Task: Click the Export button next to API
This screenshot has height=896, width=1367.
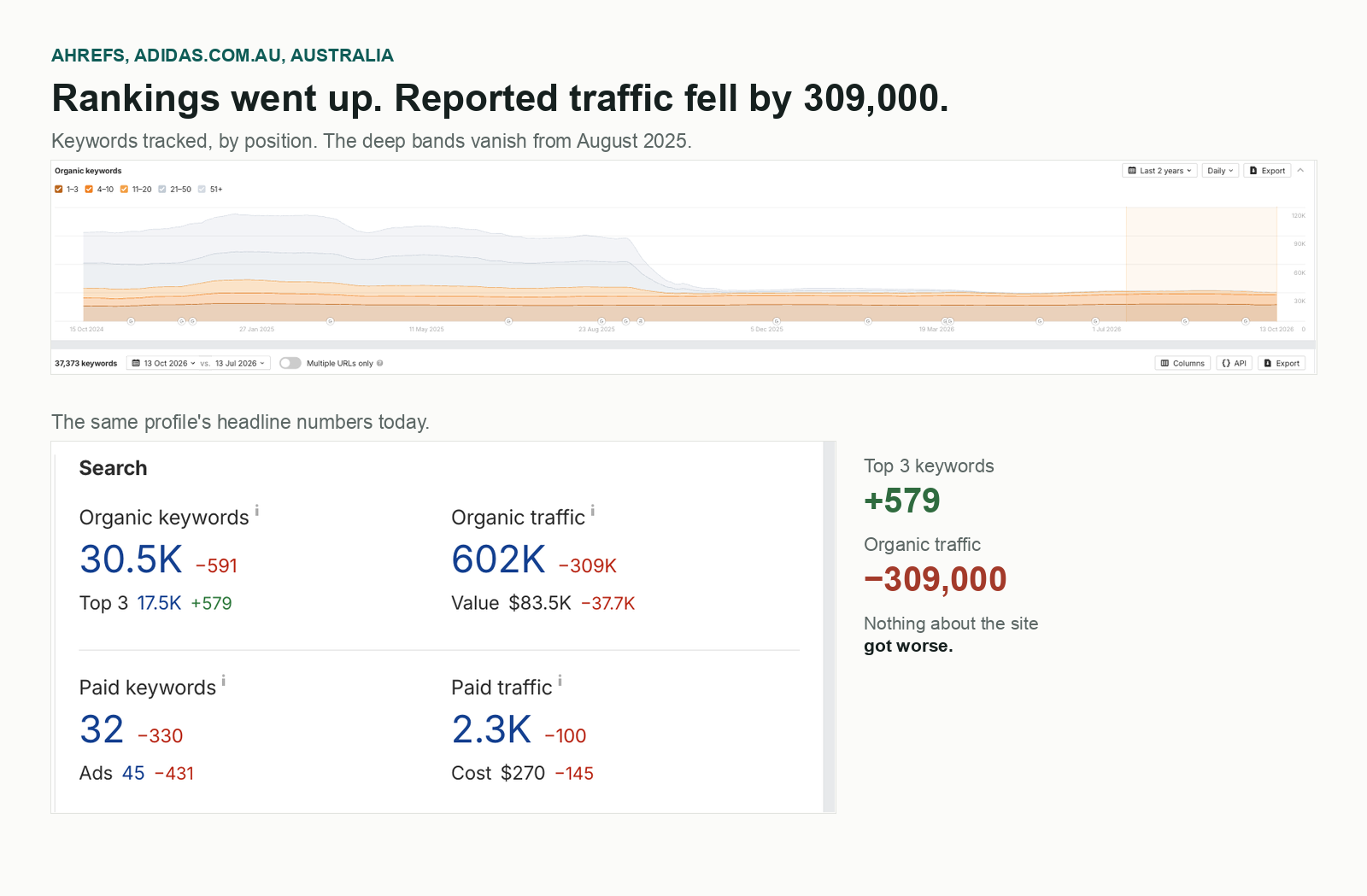Action: [x=1282, y=363]
